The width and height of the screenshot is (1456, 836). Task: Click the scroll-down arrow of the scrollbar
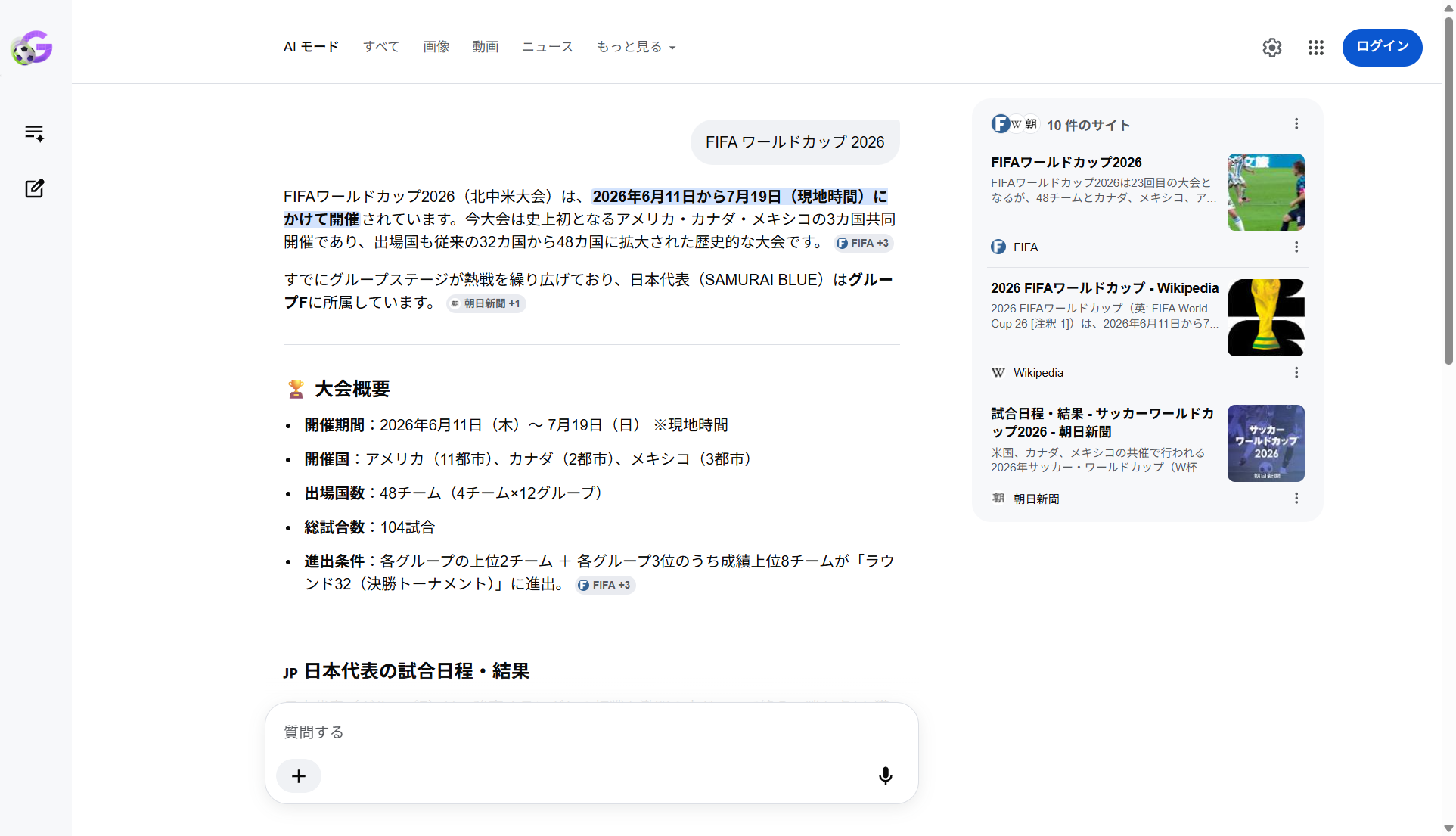pyautogui.click(x=1448, y=828)
